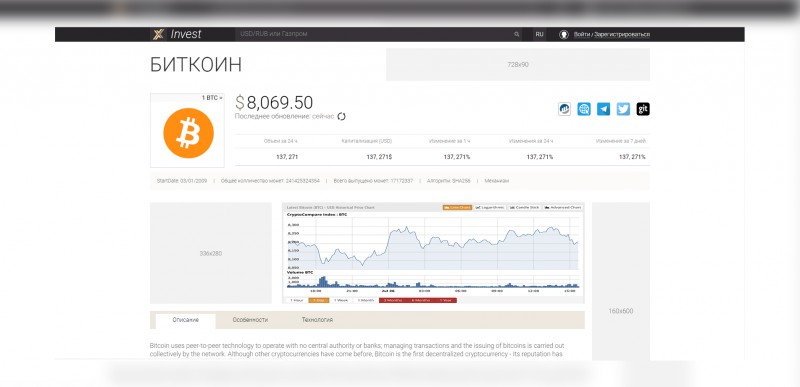The width and height of the screenshot is (800, 387).
Task: Select the Logarithmic chart view button
Action: coord(490,208)
